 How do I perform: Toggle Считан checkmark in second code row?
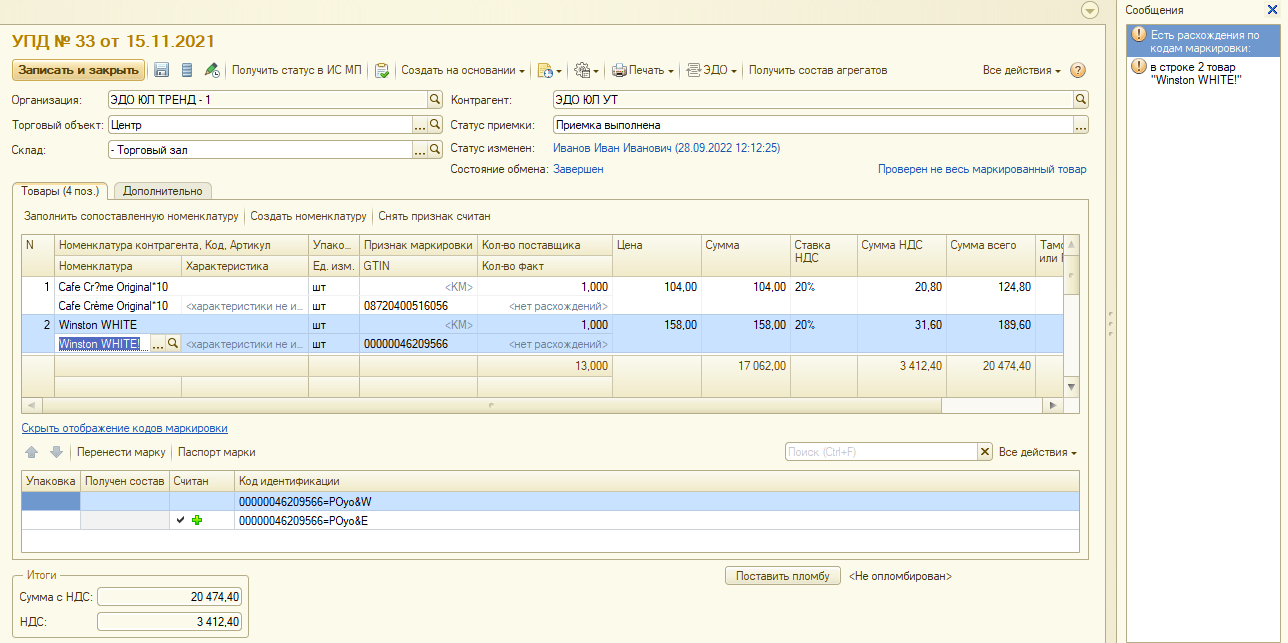click(180, 520)
